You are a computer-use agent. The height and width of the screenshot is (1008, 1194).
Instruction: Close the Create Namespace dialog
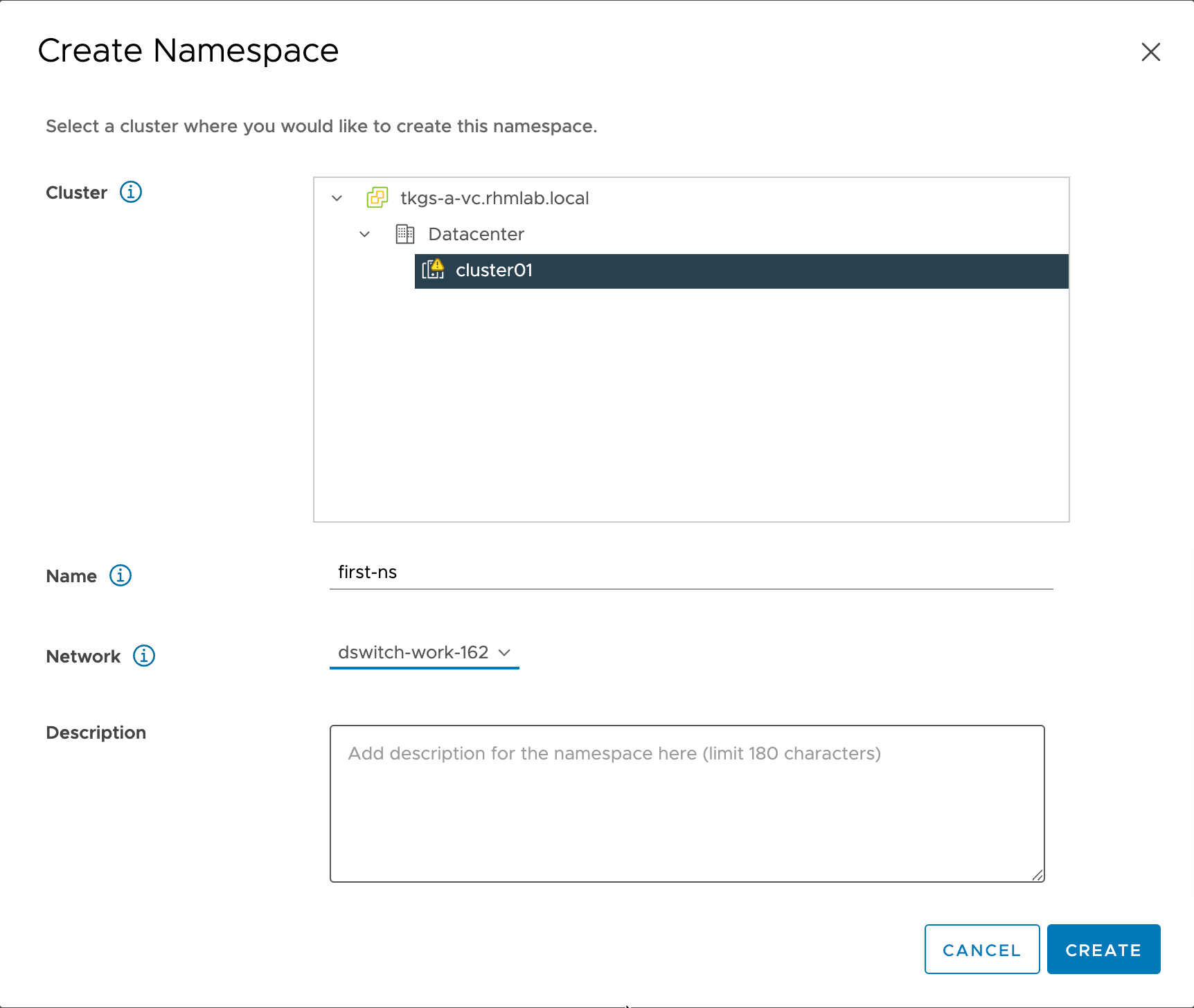coord(1151,52)
